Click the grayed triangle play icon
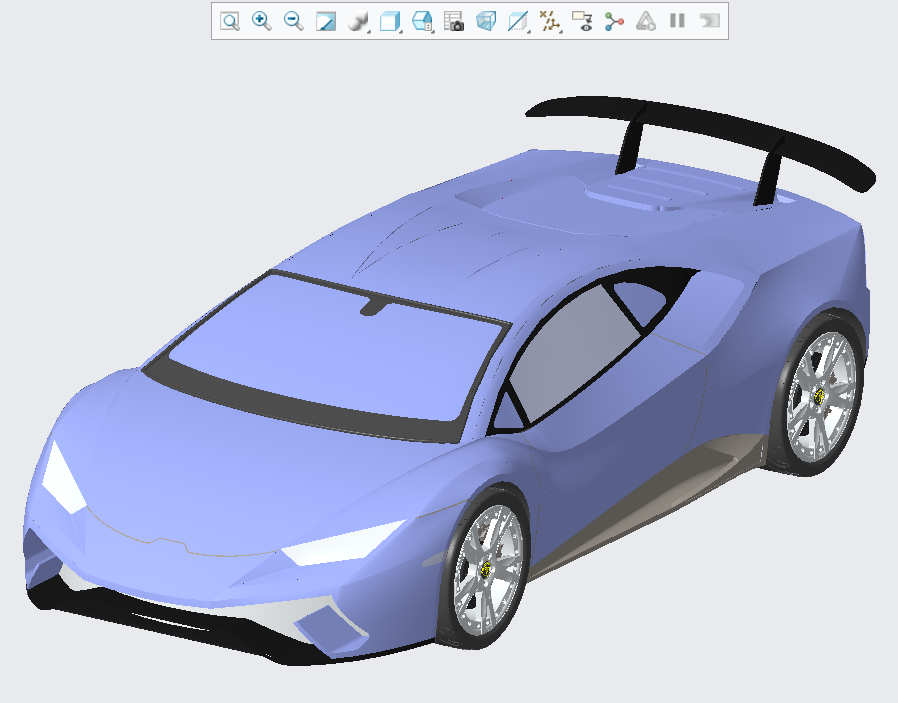The height and width of the screenshot is (703, 898). [646, 22]
